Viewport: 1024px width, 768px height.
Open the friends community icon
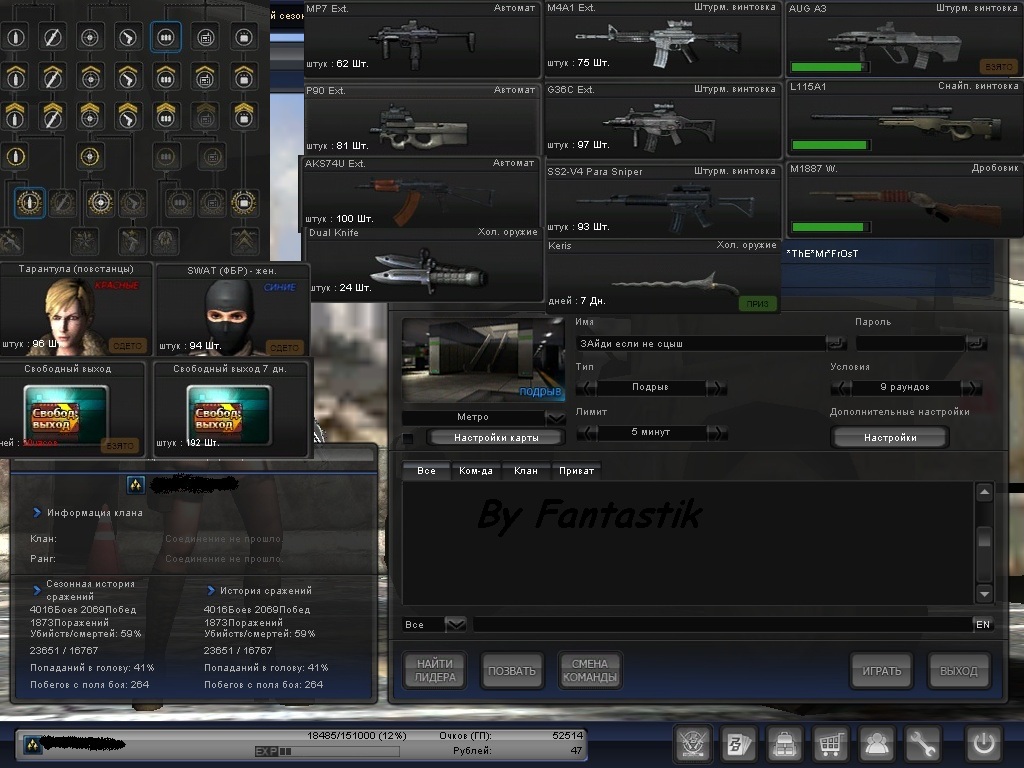[x=876, y=743]
